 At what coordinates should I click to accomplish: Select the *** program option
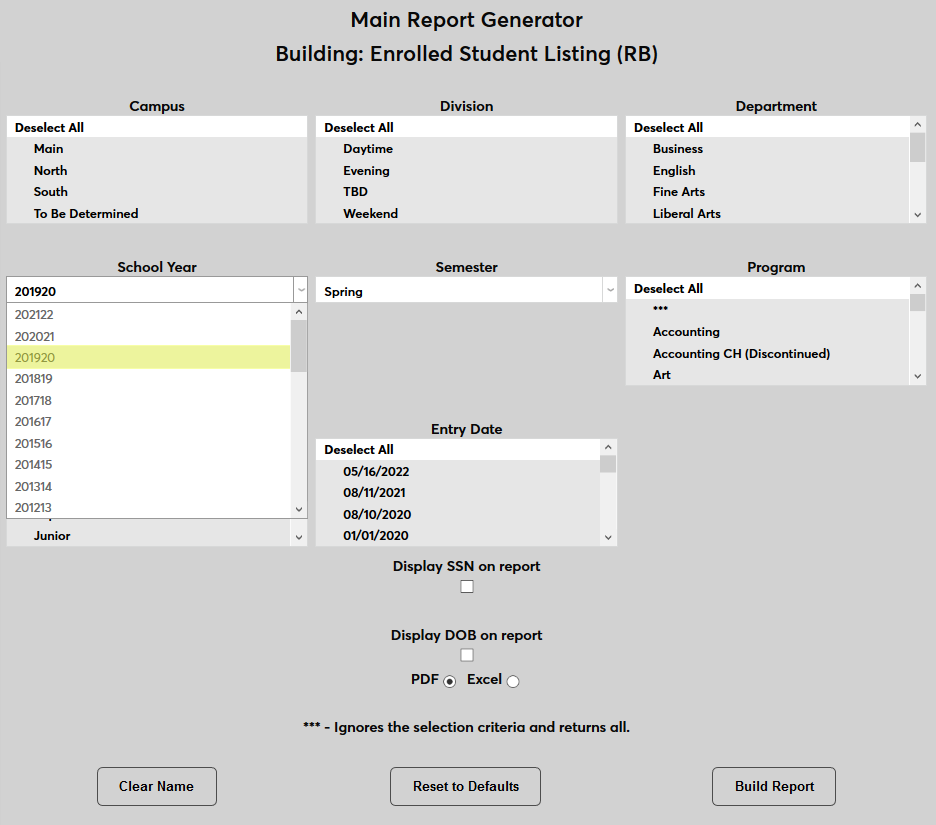[660, 310]
